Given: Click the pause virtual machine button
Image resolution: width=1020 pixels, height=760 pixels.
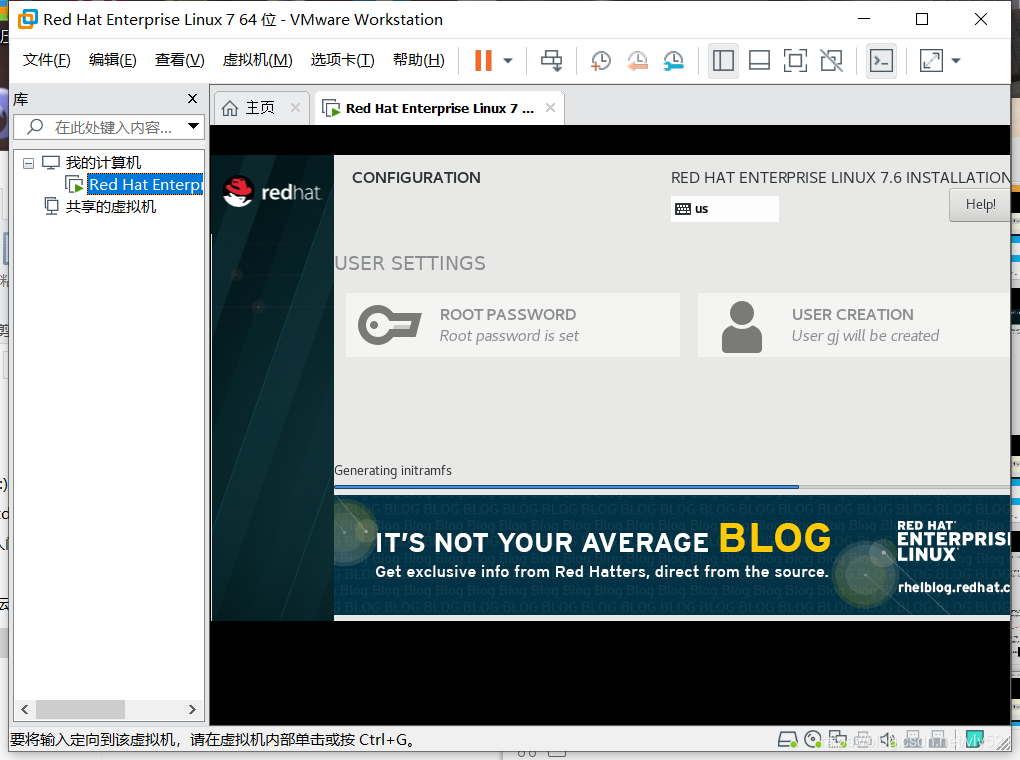Looking at the screenshot, I should (483, 61).
